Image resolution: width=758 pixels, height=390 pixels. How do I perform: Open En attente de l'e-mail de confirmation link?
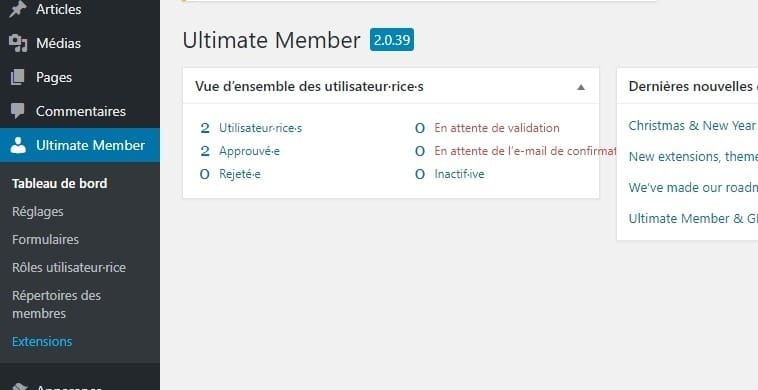[x=525, y=151]
